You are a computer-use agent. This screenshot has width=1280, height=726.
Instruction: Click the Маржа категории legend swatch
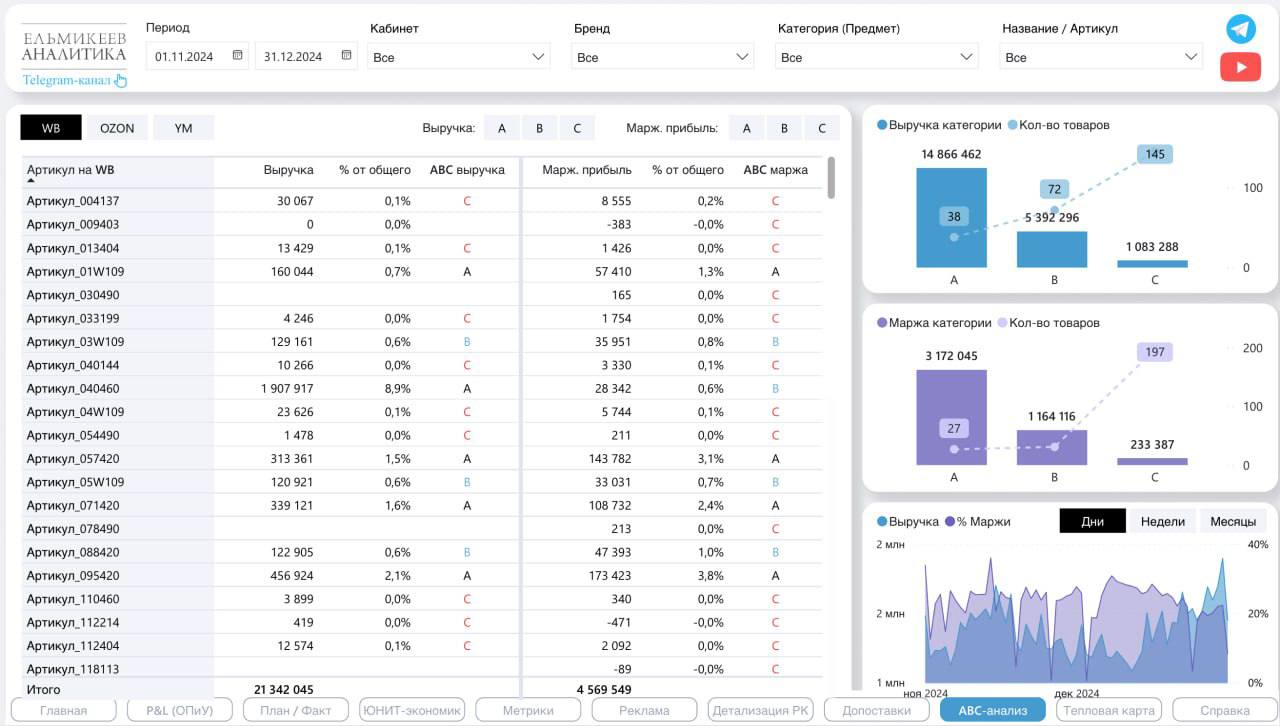(x=882, y=323)
